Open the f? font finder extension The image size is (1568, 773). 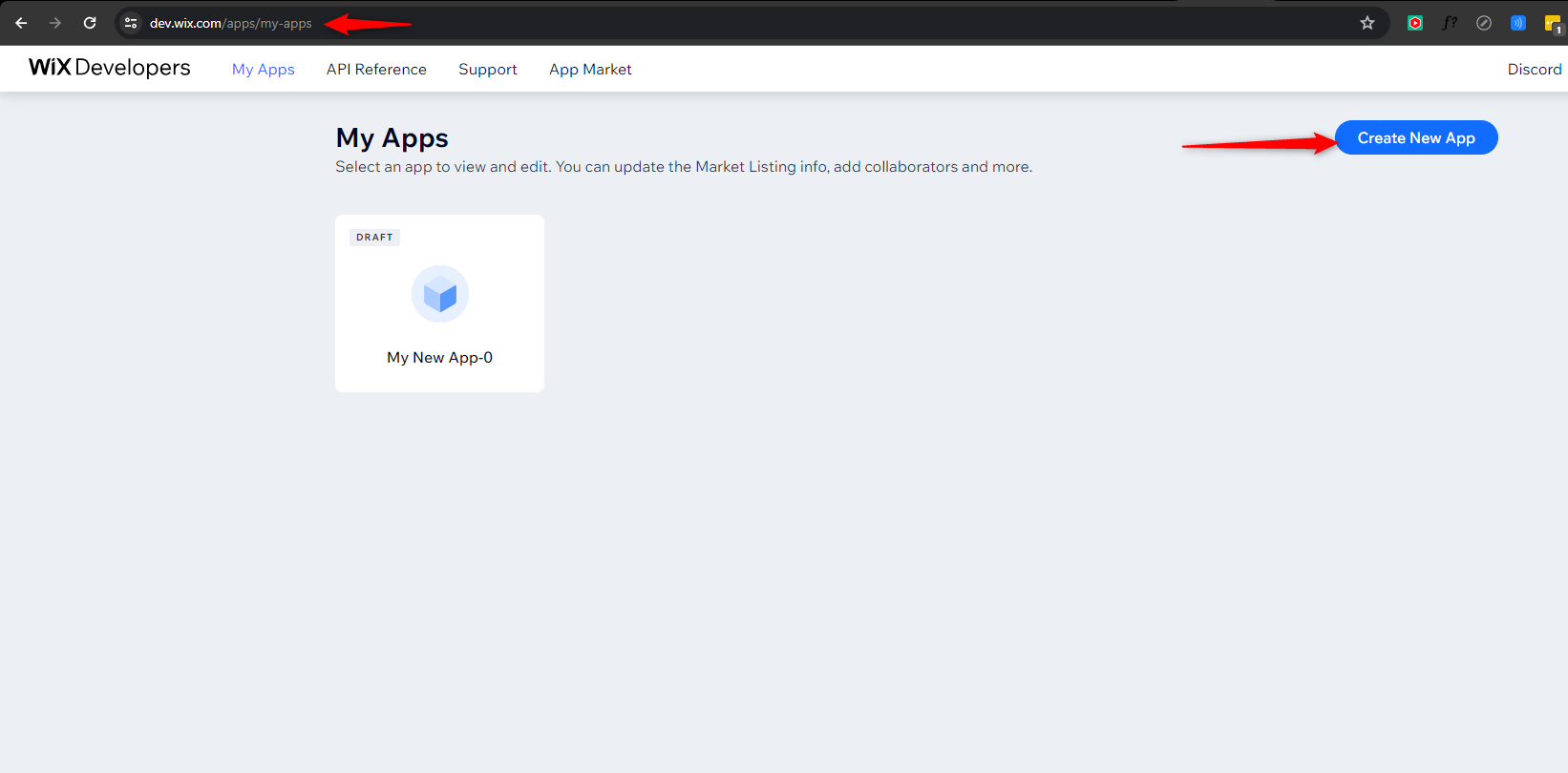pyautogui.click(x=1450, y=23)
